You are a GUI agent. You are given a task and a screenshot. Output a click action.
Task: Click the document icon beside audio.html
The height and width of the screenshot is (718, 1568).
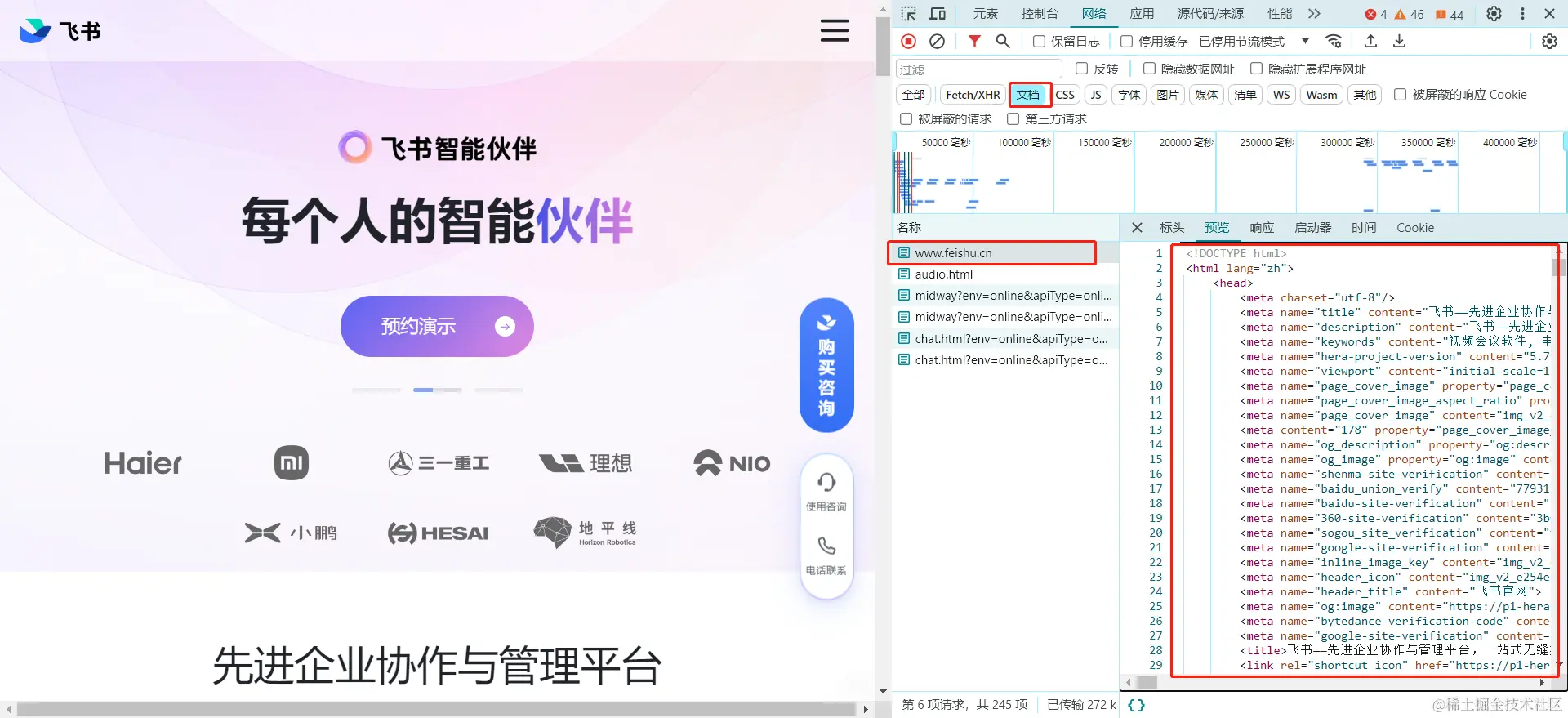[904, 274]
